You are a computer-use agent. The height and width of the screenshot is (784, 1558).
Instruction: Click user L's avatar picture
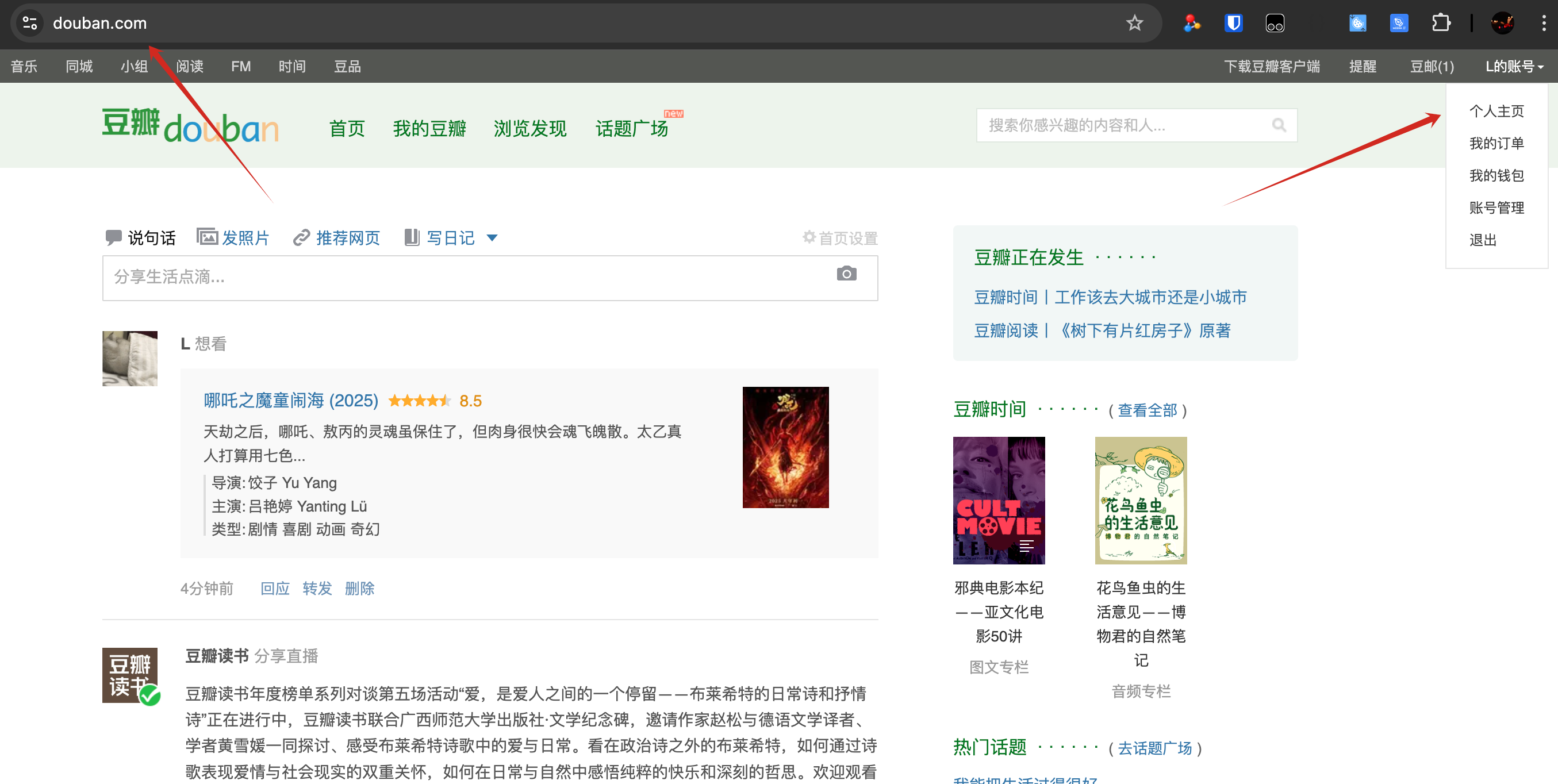[x=129, y=358]
